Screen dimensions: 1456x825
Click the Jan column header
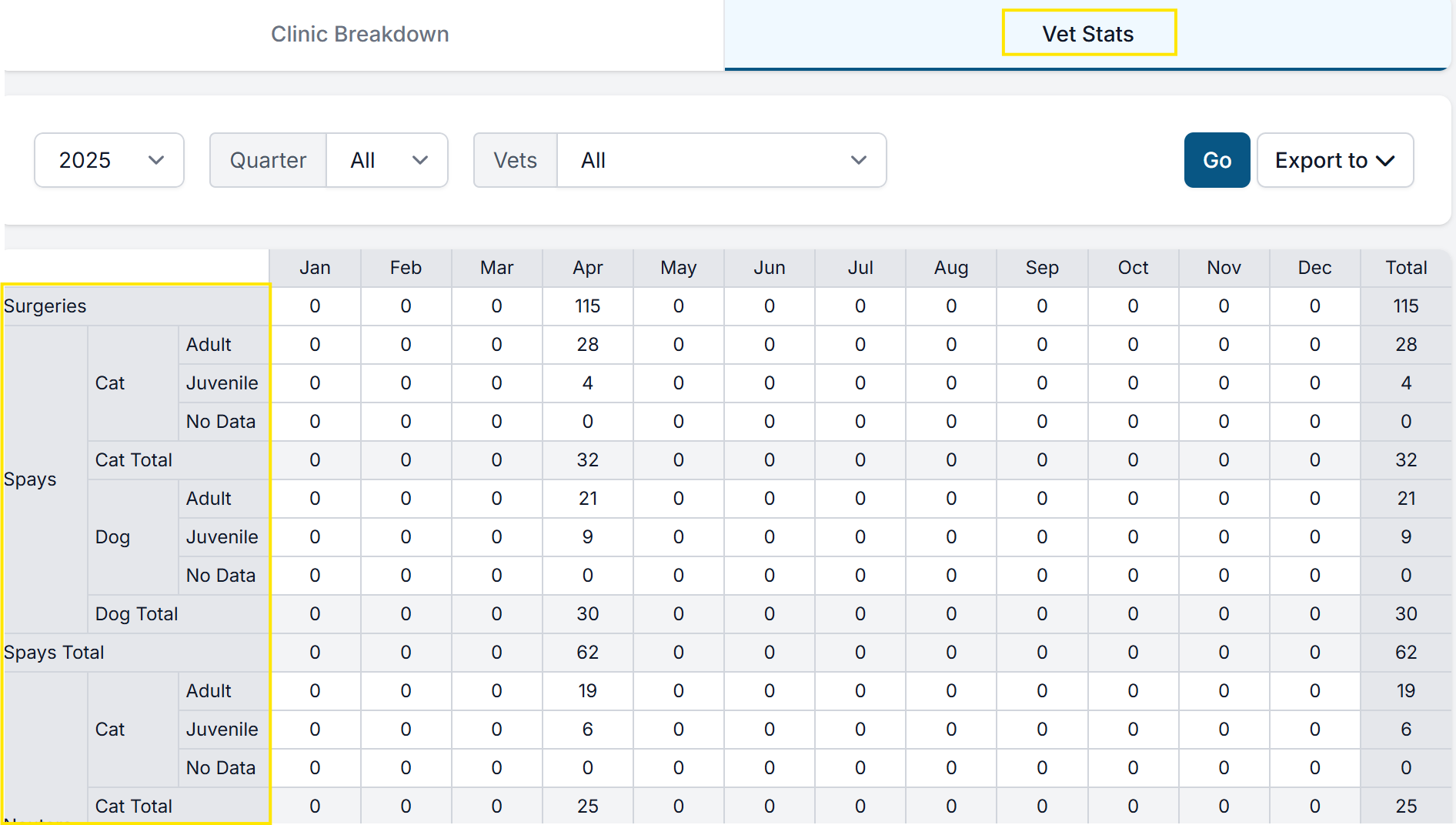315,268
